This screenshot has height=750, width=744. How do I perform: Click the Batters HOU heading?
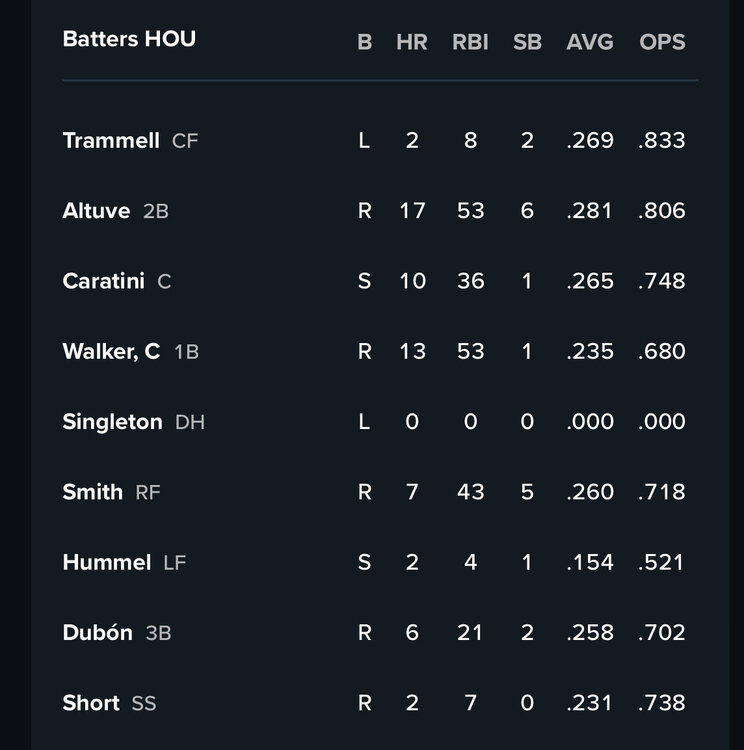(x=129, y=39)
